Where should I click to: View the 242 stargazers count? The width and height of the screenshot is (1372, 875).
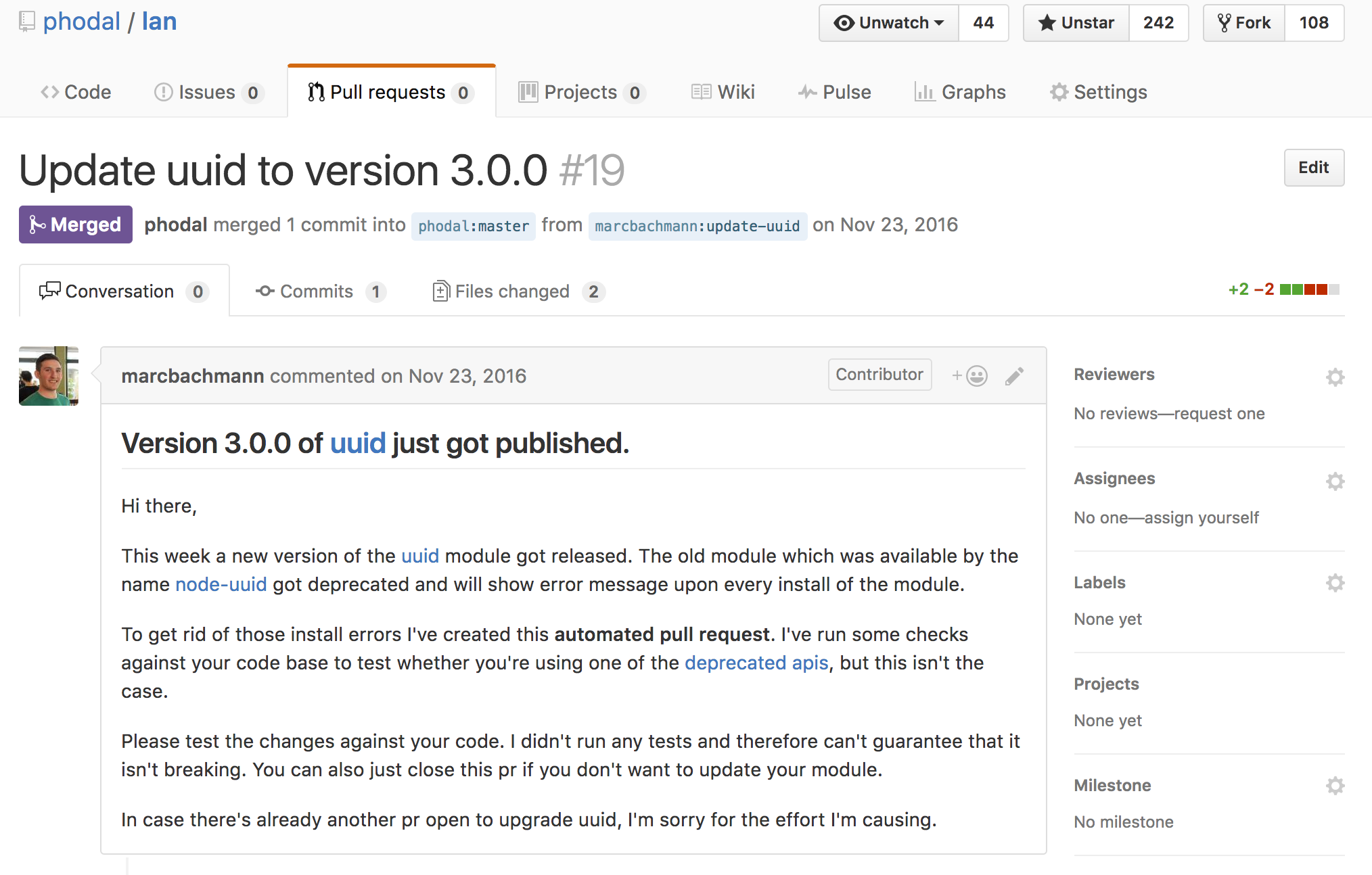tap(1158, 23)
